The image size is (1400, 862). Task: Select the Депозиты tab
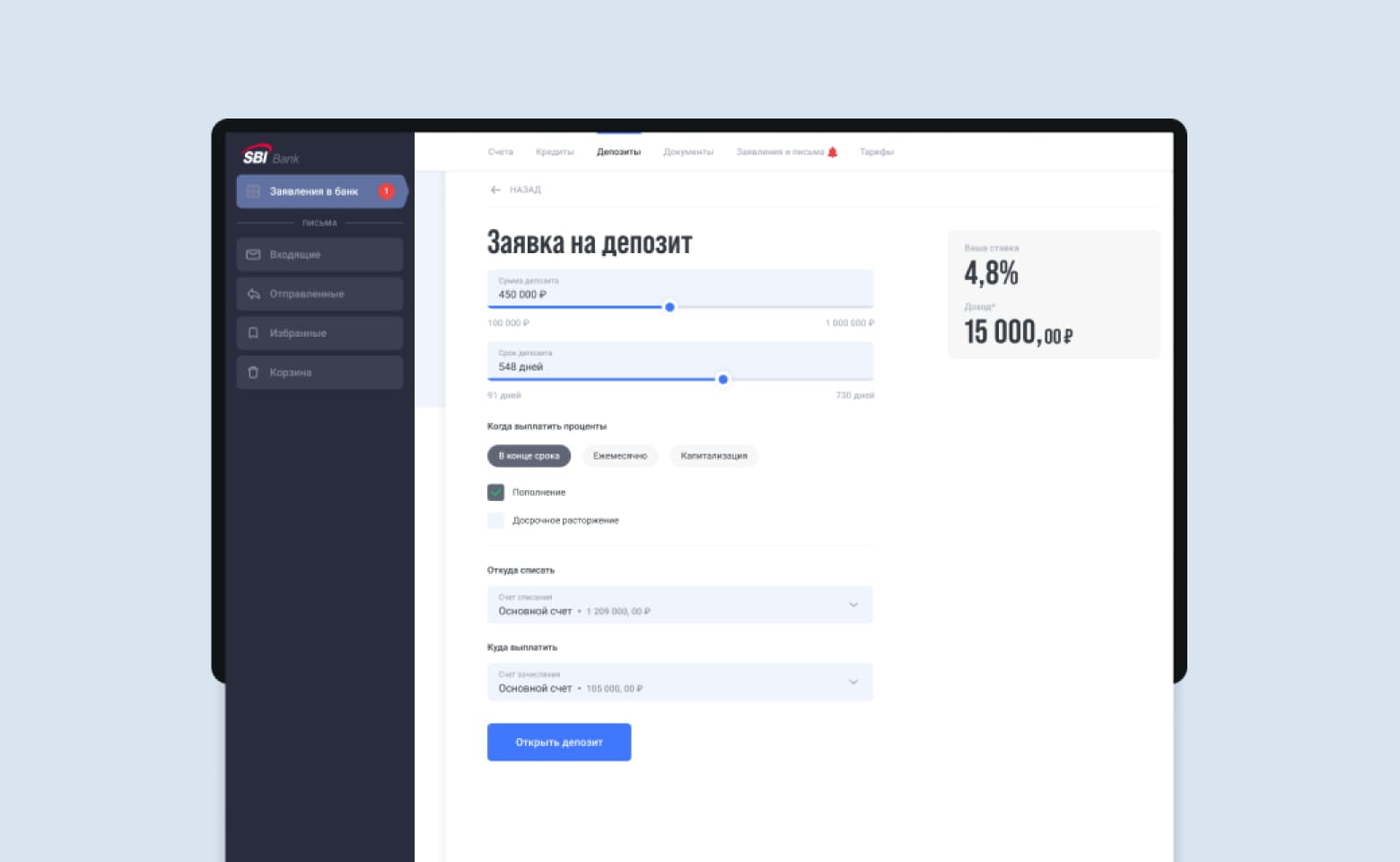pos(618,152)
